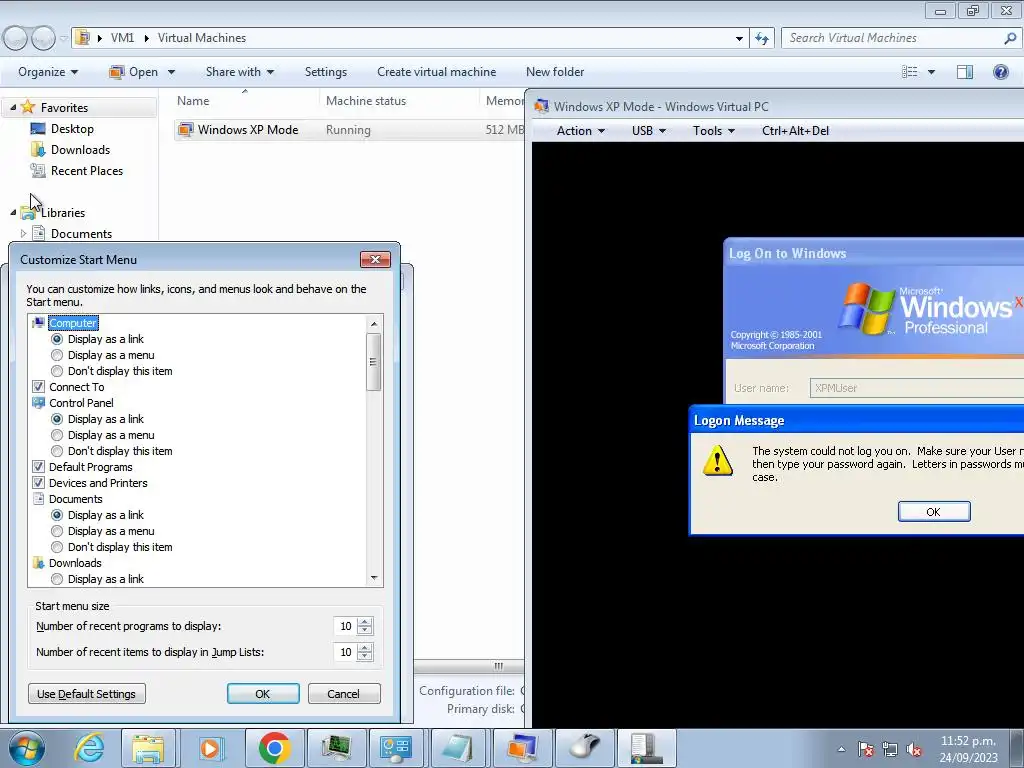Launch Google Chrome from the taskbar
This screenshot has height=768, width=1024.
pos(274,748)
